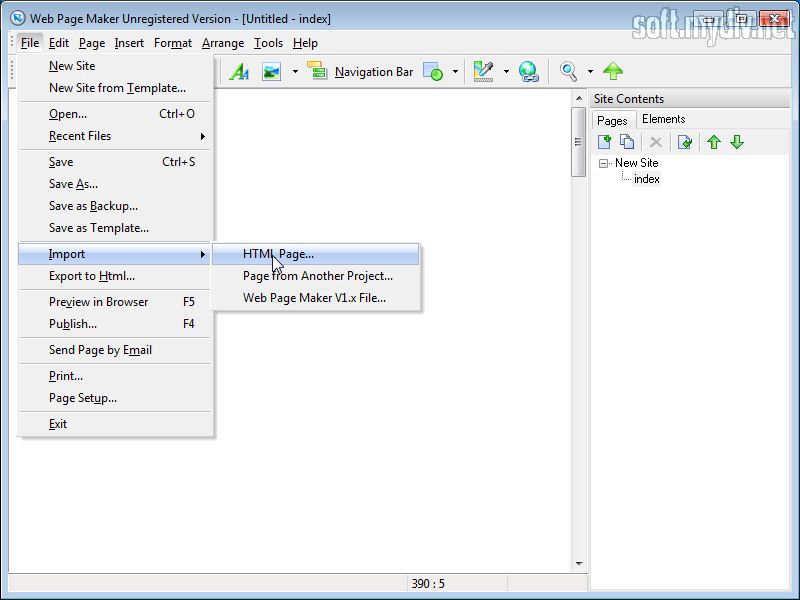The height and width of the screenshot is (600, 800).
Task: Open the dropdown arrow next to the eyedropper icon
Action: pyautogui.click(x=506, y=71)
